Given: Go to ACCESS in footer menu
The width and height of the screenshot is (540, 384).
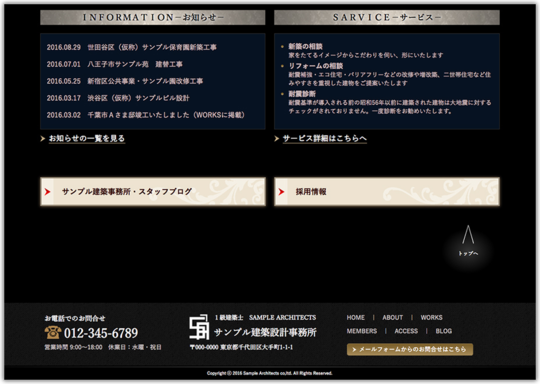Looking at the screenshot, I should point(406,331).
